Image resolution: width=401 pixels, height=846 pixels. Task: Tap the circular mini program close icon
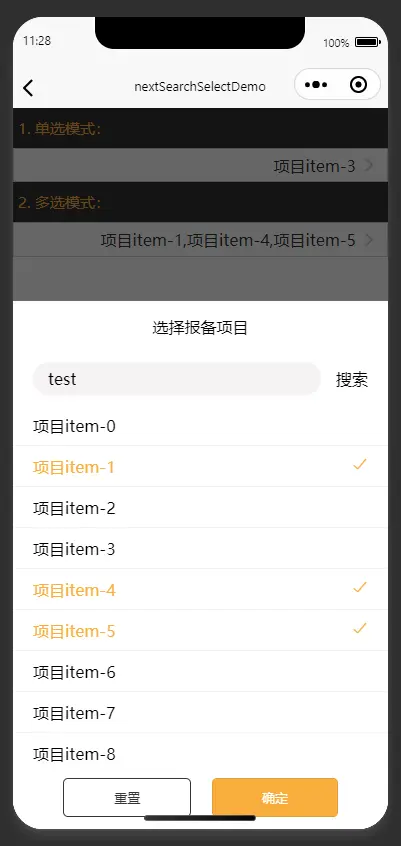point(358,85)
